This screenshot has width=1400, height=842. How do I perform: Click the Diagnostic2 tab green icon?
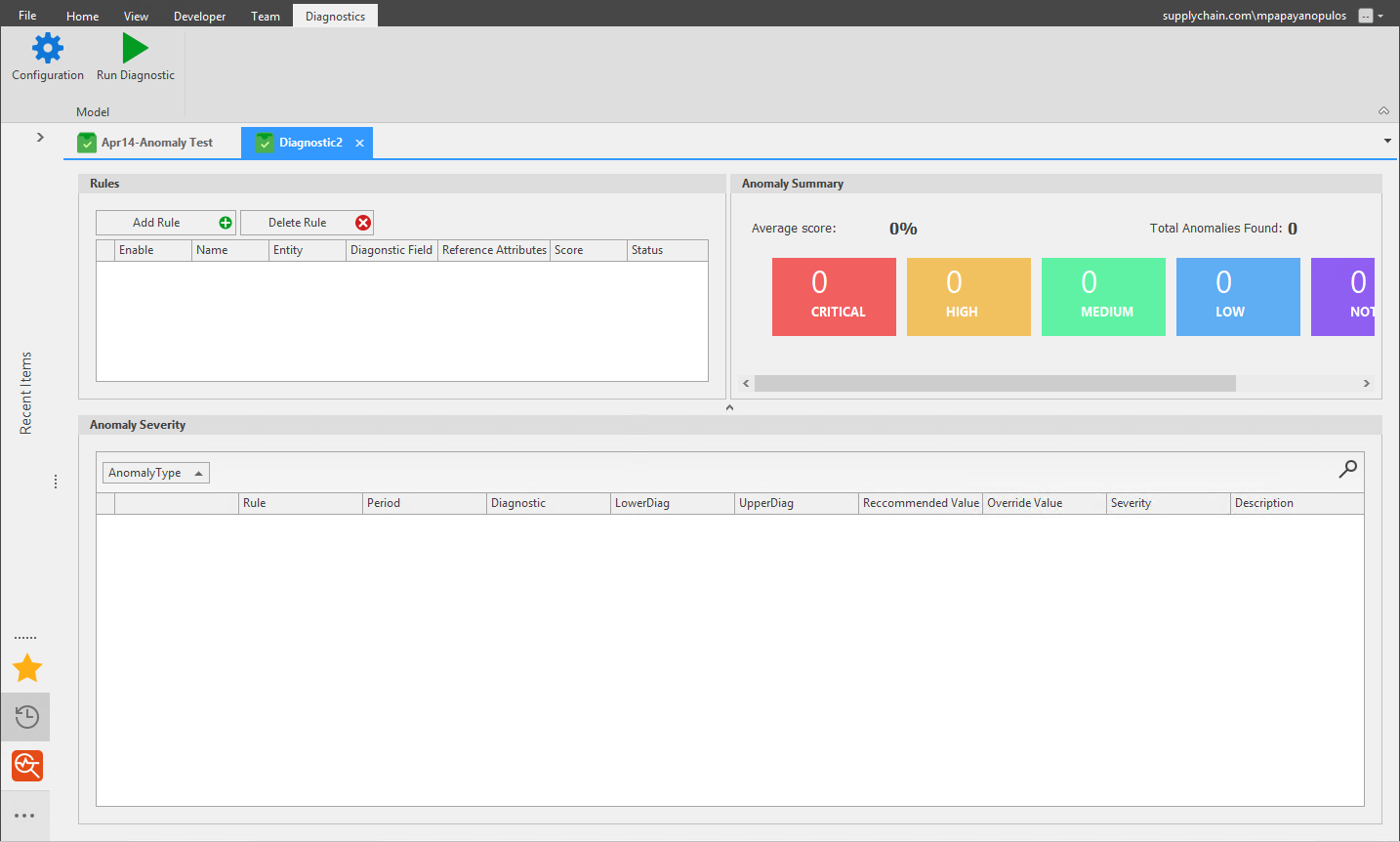point(265,143)
